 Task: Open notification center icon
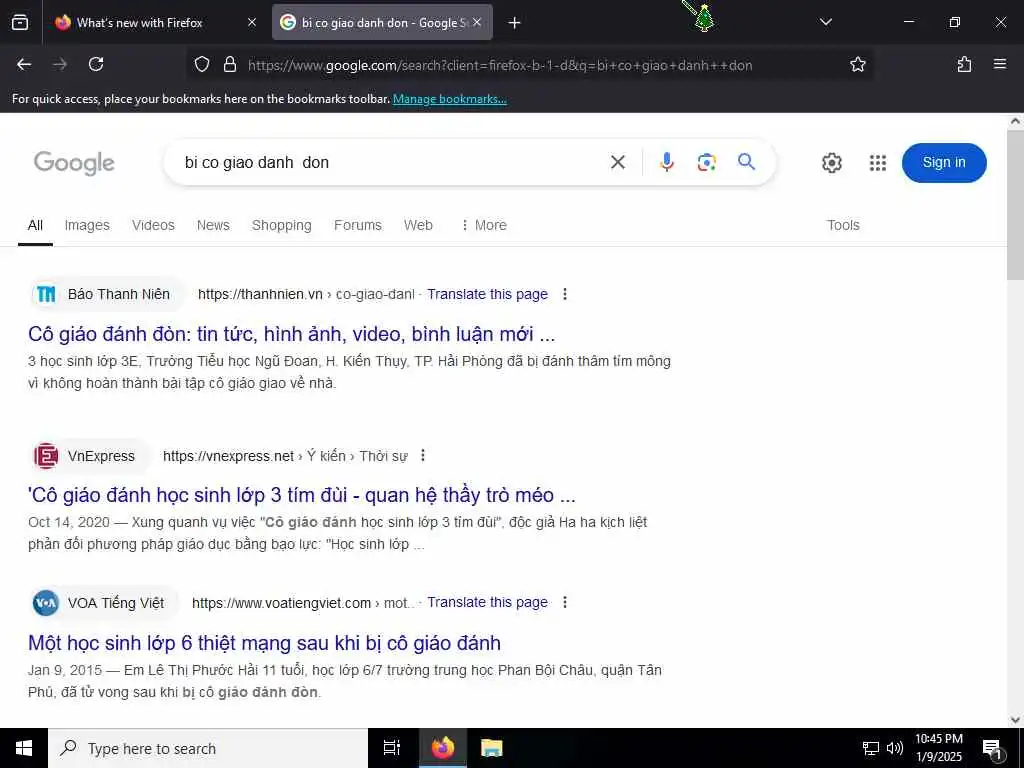[x=992, y=749]
